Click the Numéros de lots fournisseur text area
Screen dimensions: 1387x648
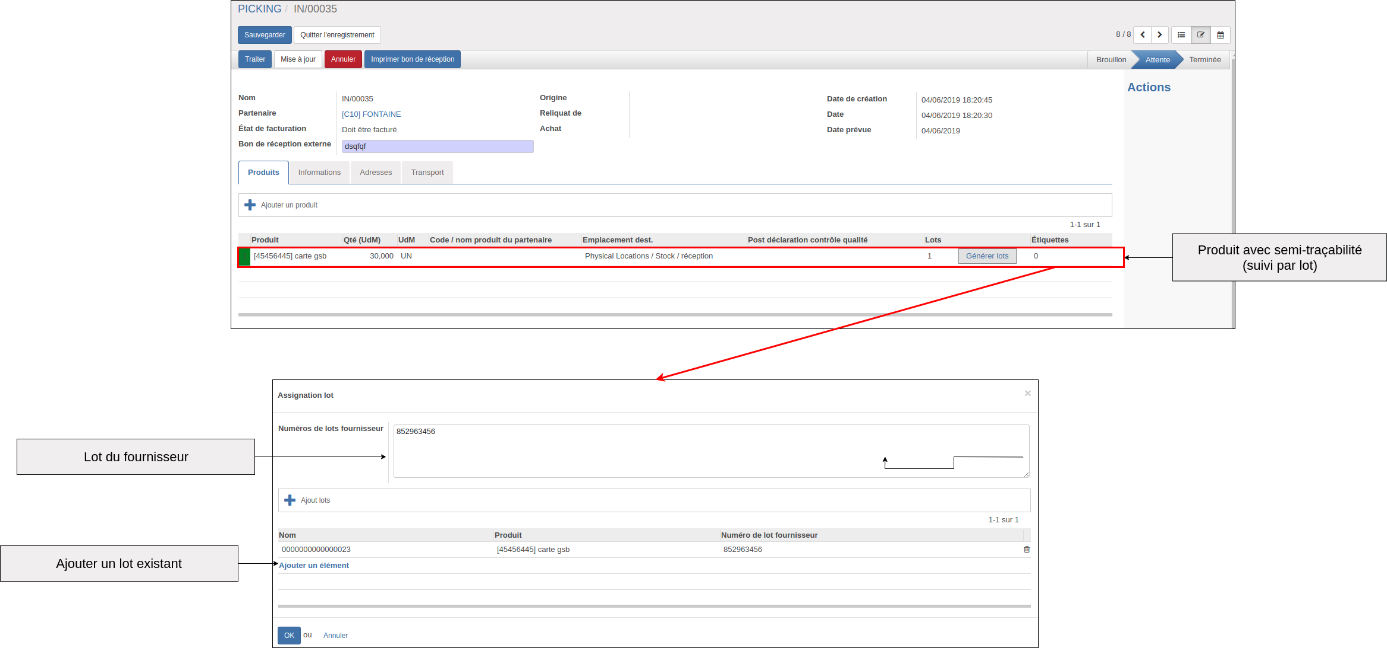pyautogui.click(x=711, y=451)
